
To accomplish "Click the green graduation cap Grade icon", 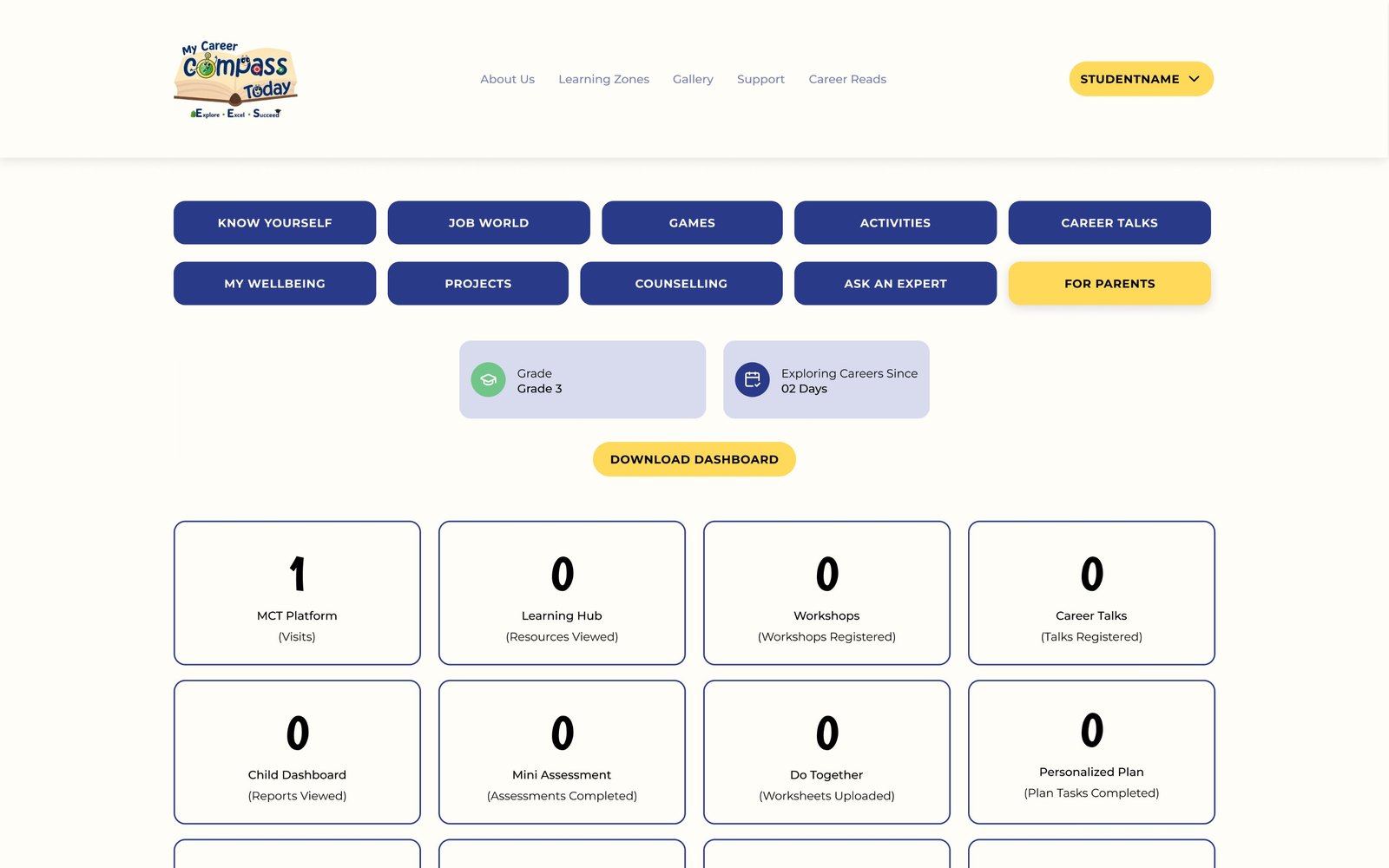I will [x=488, y=379].
